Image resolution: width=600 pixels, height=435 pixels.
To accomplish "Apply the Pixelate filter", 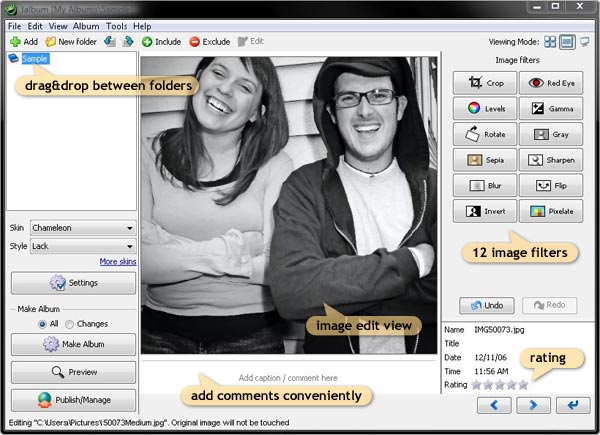I will [550, 212].
